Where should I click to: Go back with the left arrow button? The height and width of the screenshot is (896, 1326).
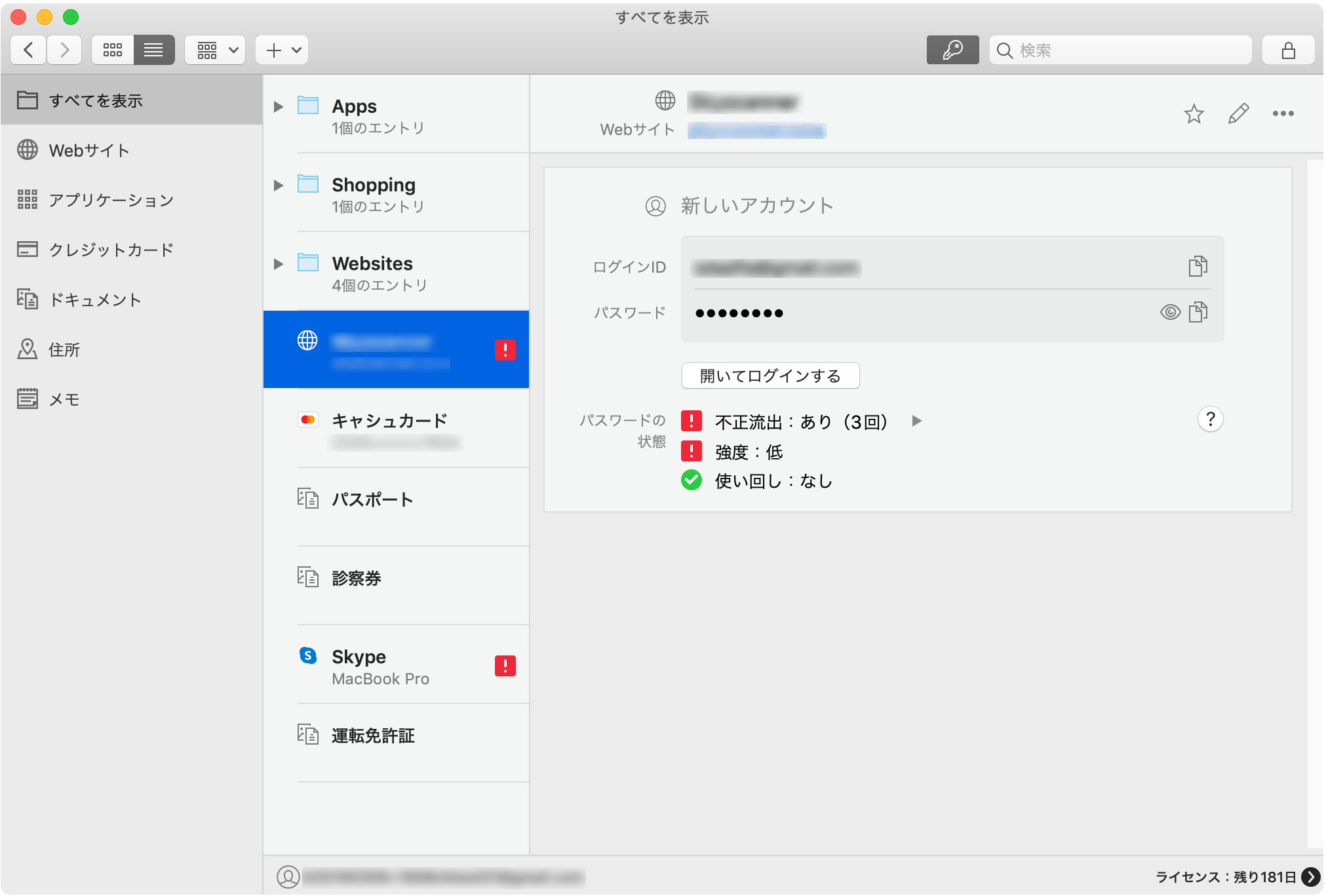[28, 50]
